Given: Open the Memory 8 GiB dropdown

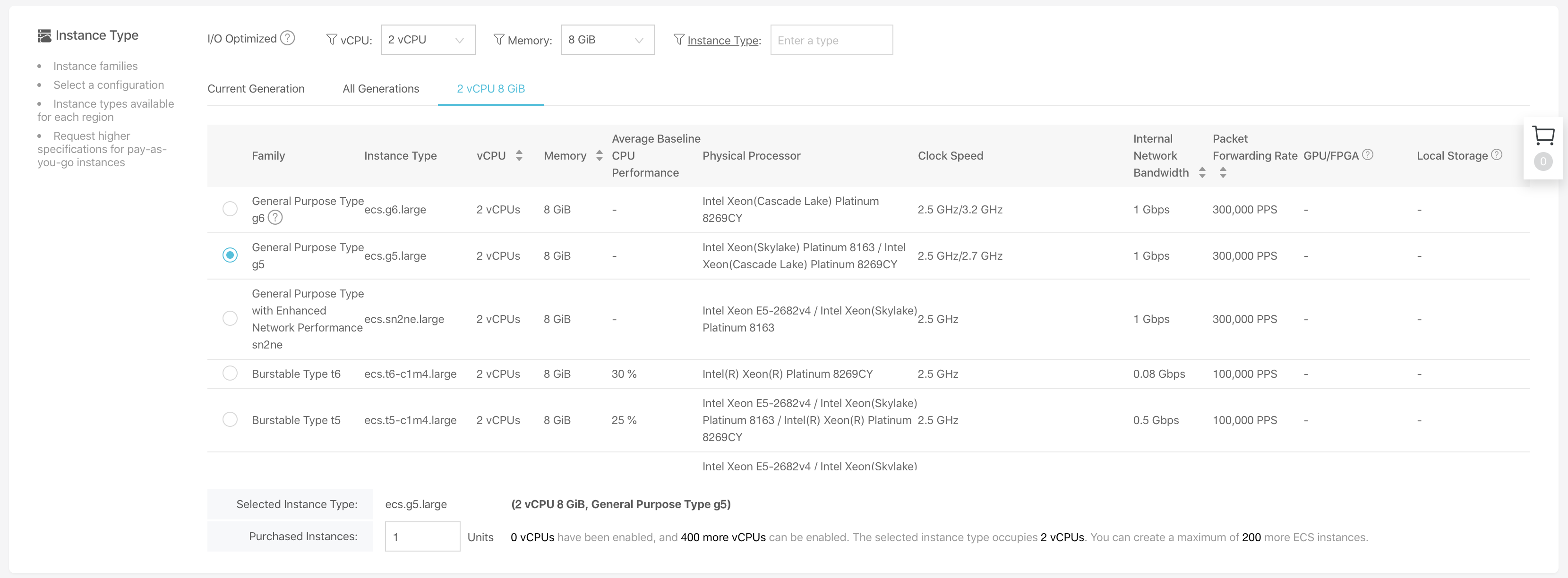Looking at the screenshot, I should [607, 40].
